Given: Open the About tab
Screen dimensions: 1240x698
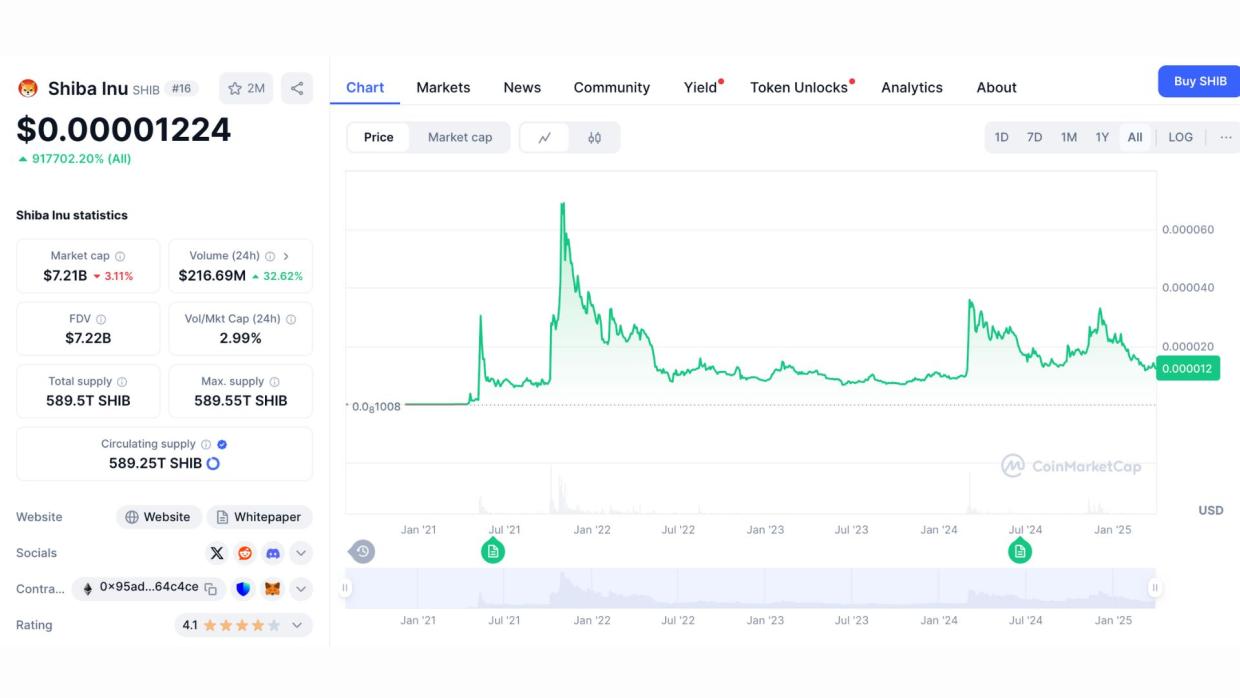Looking at the screenshot, I should pyautogui.click(x=996, y=88).
